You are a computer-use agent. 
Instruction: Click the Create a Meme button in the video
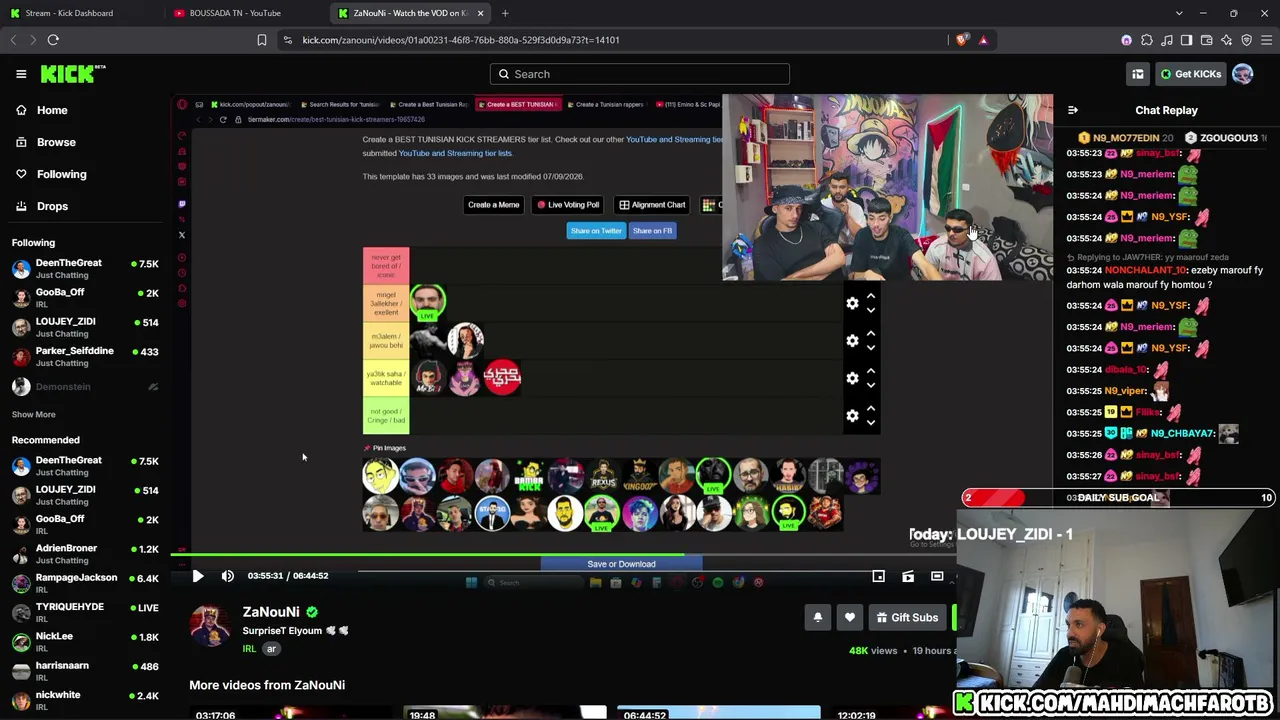[494, 205]
